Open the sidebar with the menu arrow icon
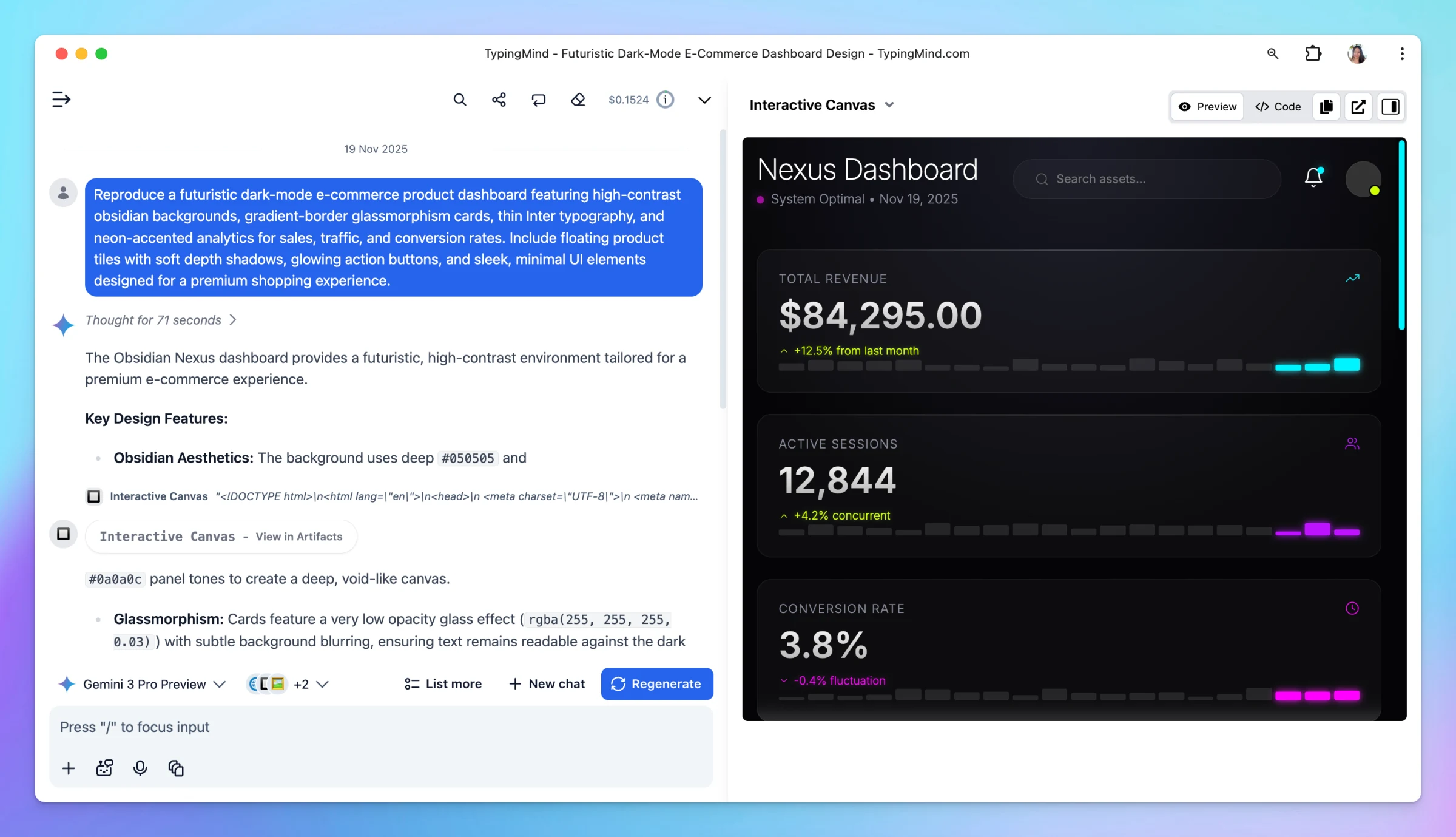This screenshot has width=1456, height=837. pos(61,99)
